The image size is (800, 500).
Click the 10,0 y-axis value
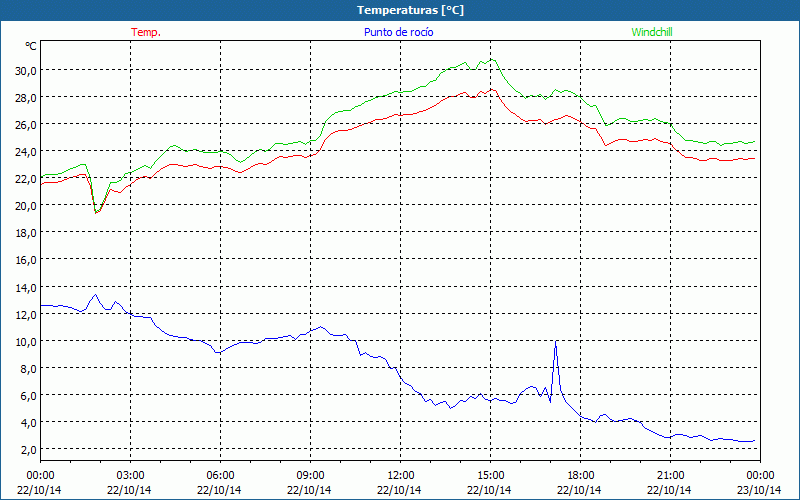[26, 341]
